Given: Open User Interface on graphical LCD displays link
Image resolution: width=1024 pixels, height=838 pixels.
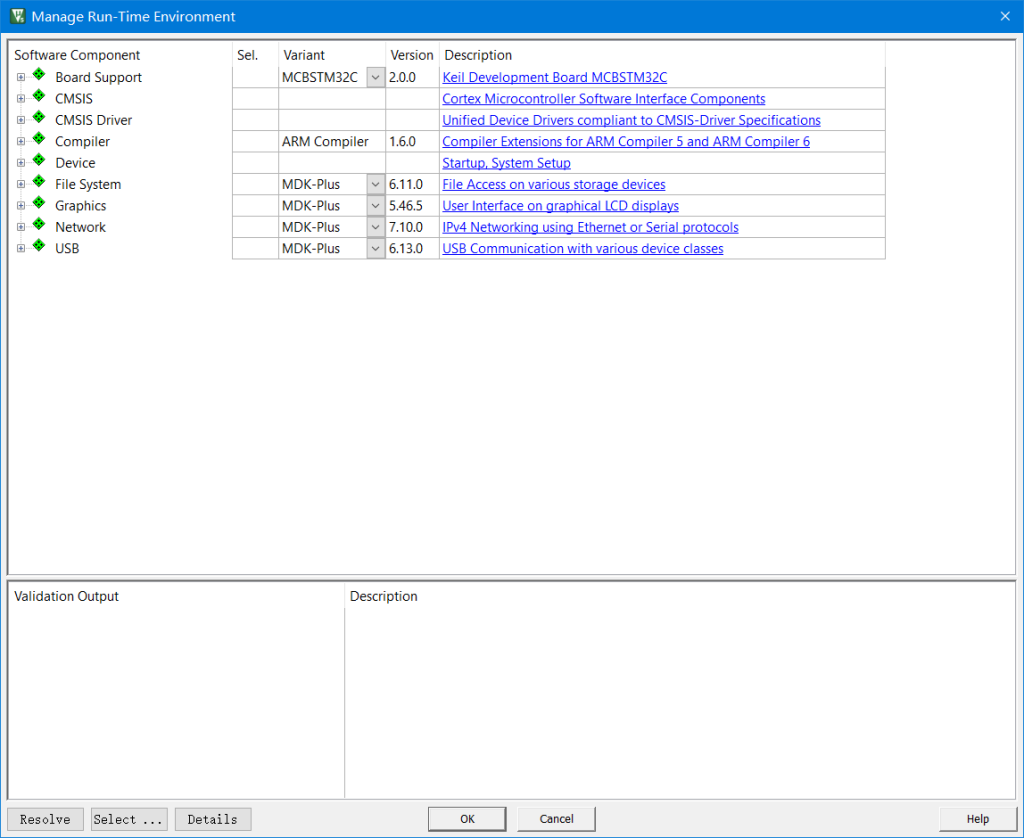Looking at the screenshot, I should (x=560, y=206).
